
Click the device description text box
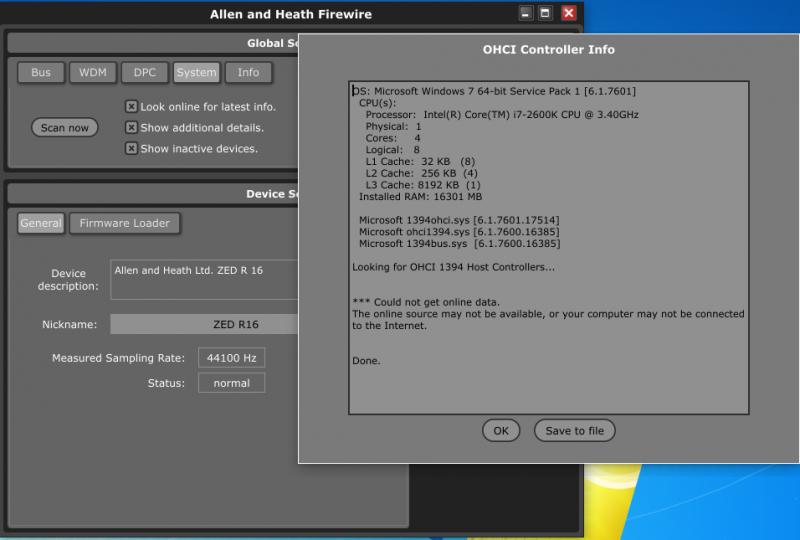point(204,280)
